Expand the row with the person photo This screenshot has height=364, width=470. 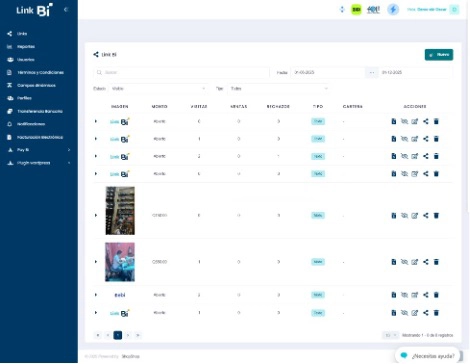pyautogui.click(x=96, y=262)
